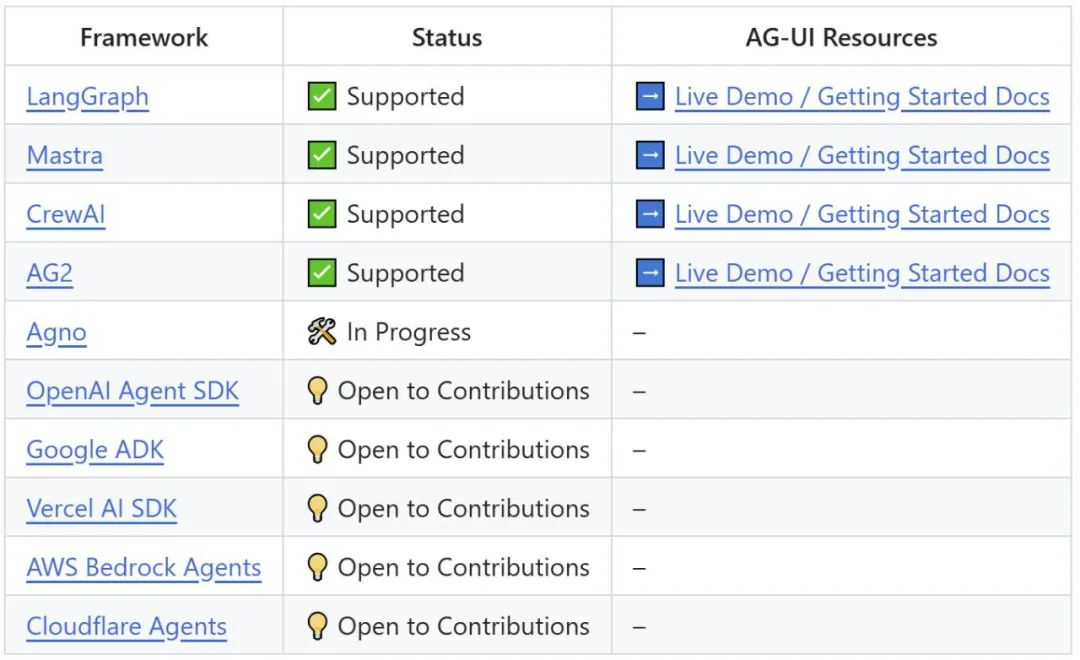Open Mastra's Live Demo / Getting Started Docs
The image size is (1080, 660).
coord(862,156)
